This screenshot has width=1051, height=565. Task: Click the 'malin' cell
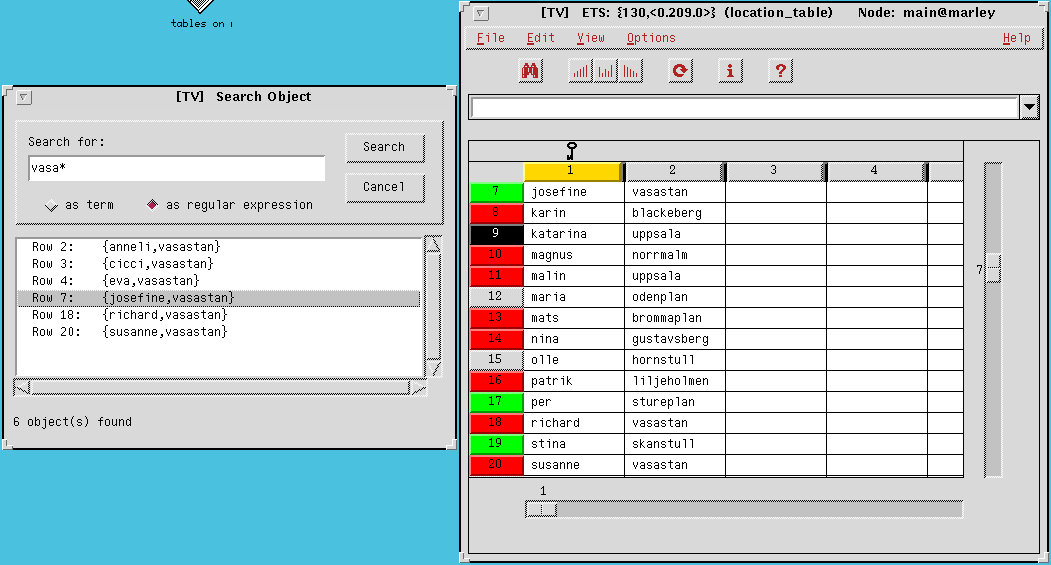point(574,276)
